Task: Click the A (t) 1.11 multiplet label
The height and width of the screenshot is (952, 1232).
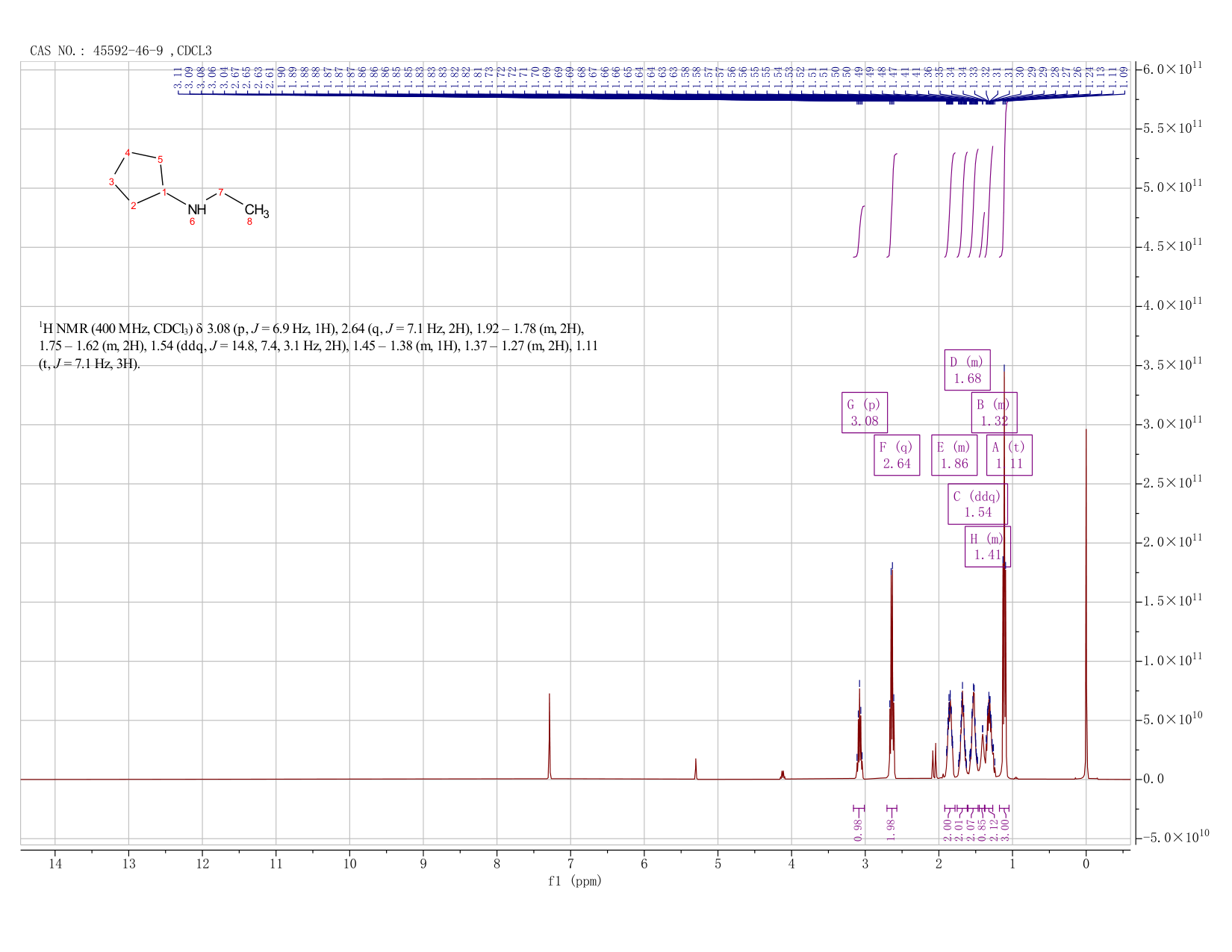Action: (1009, 455)
